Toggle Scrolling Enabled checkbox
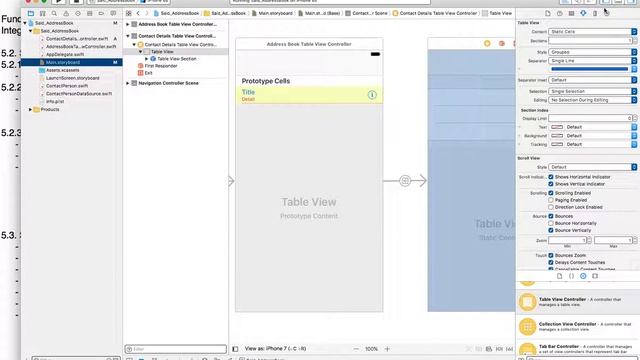This screenshot has height=360, width=640. pos(551,193)
